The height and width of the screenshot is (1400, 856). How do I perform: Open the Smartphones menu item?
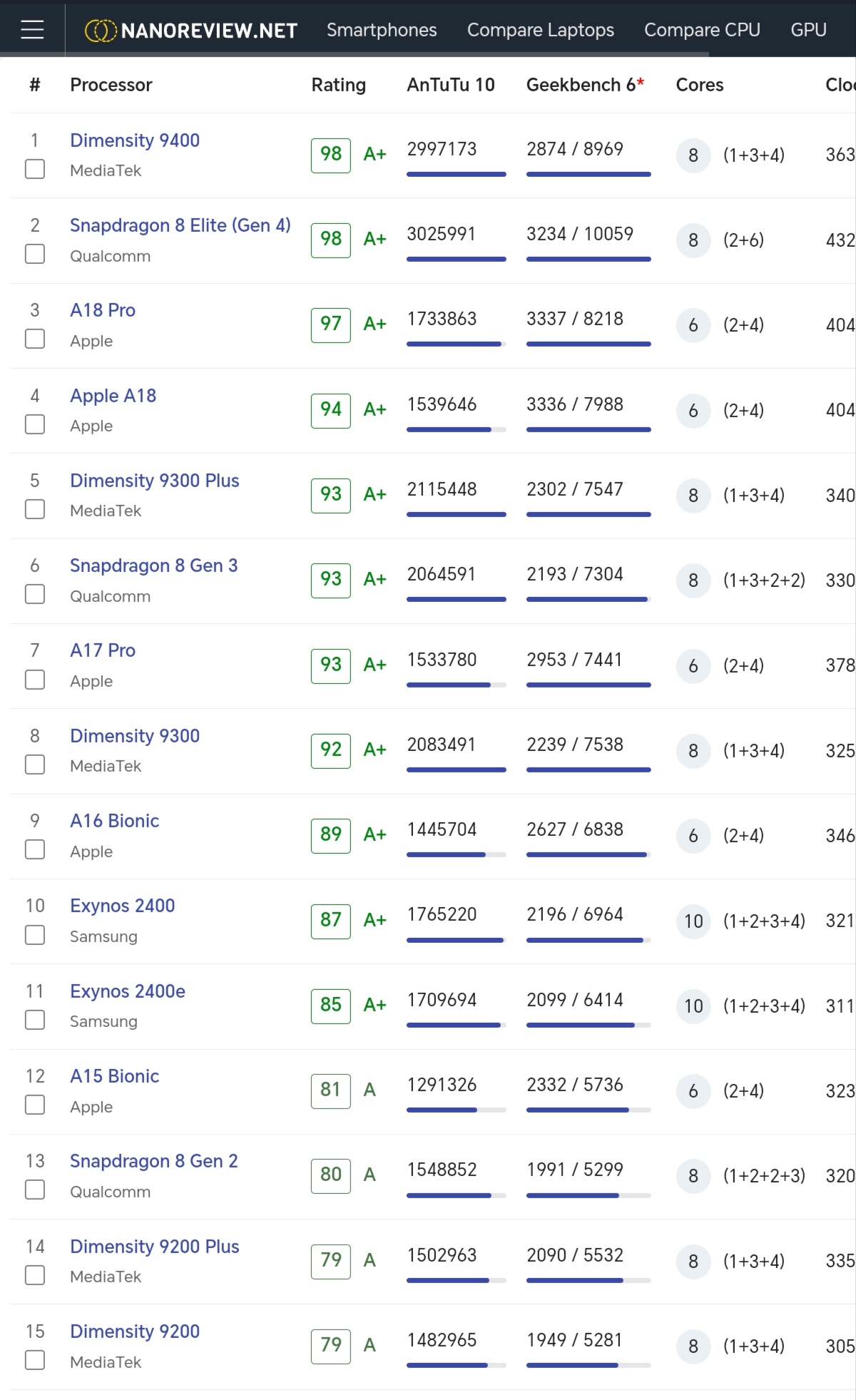click(x=382, y=30)
